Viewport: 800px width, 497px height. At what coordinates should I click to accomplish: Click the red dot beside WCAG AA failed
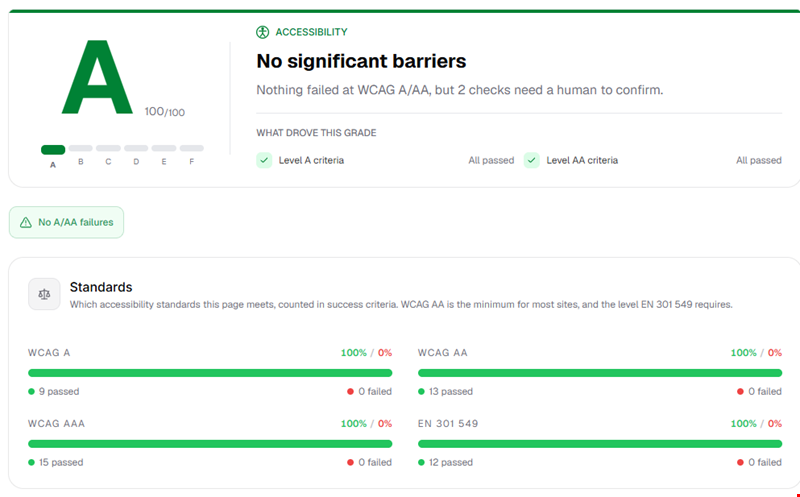point(740,391)
